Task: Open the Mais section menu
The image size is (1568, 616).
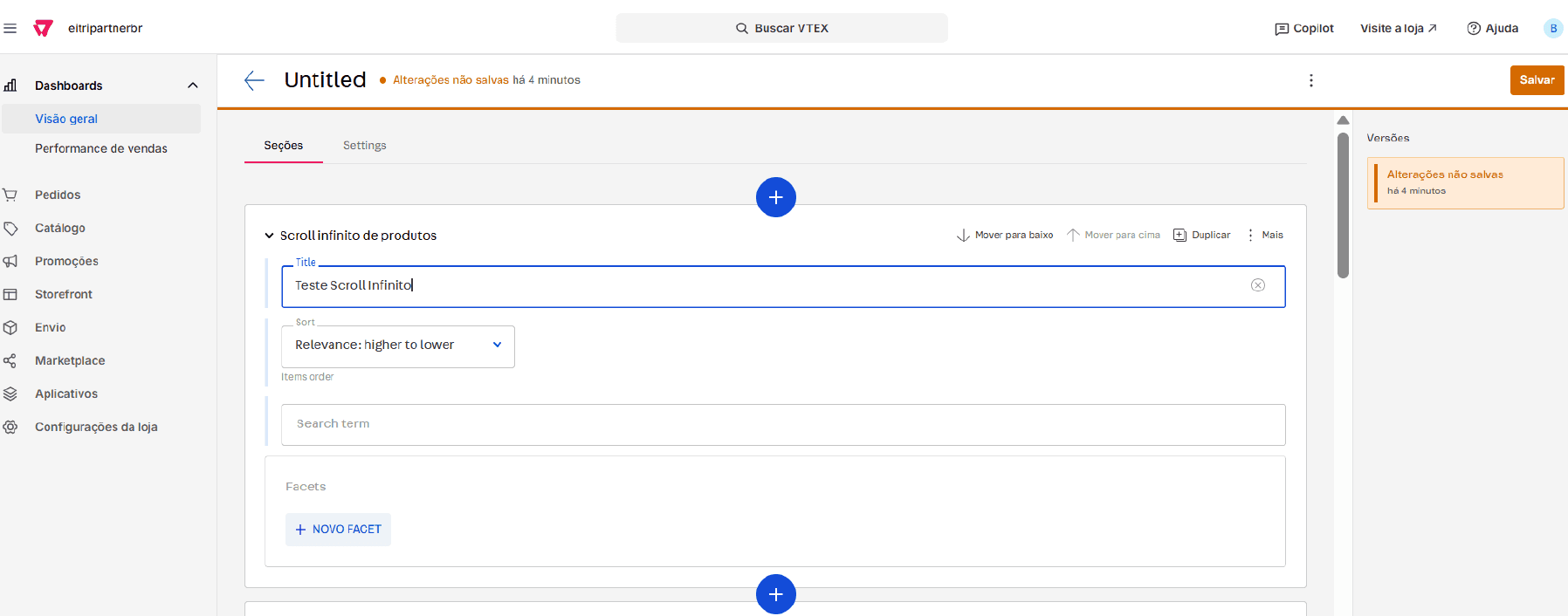Action: (1264, 235)
